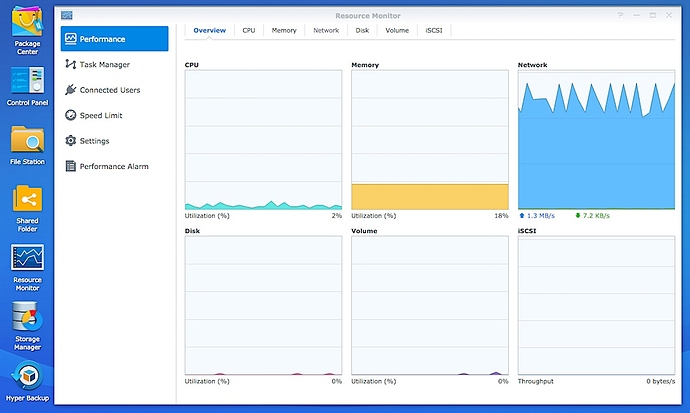Viewport: 690px width, 413px height.
Task: Select Performance in the sidebar
Action: 114,39
